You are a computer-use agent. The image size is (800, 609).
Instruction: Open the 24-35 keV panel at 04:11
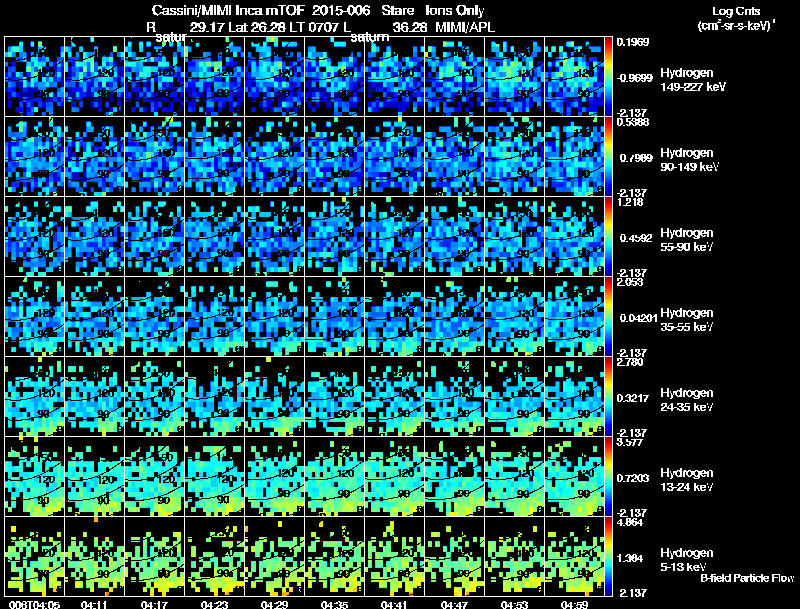pyautogui.click(x=94, y=397)
